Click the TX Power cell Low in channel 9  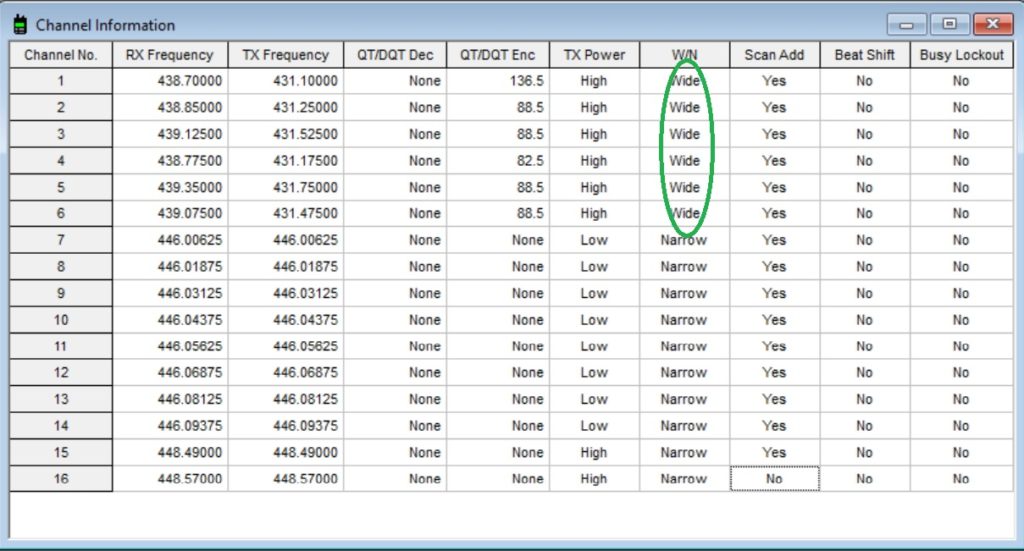click(594, 293)
